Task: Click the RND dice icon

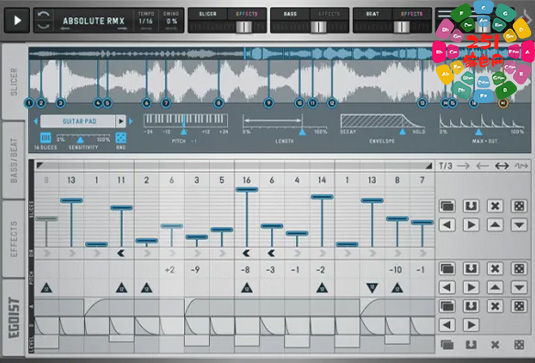Action: (x=121, y=138)
